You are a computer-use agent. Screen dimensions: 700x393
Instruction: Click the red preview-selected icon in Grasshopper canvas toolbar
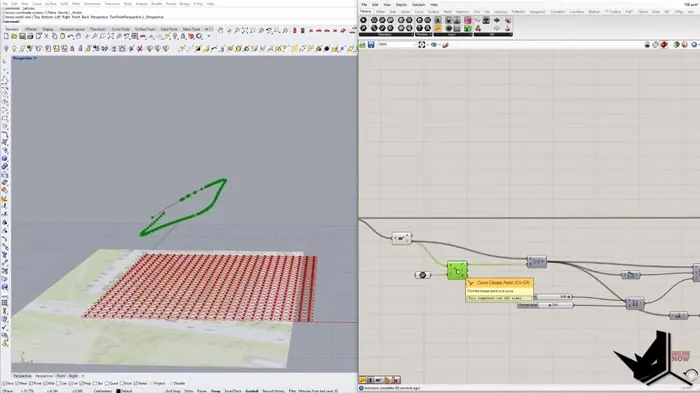click(664, 45)
